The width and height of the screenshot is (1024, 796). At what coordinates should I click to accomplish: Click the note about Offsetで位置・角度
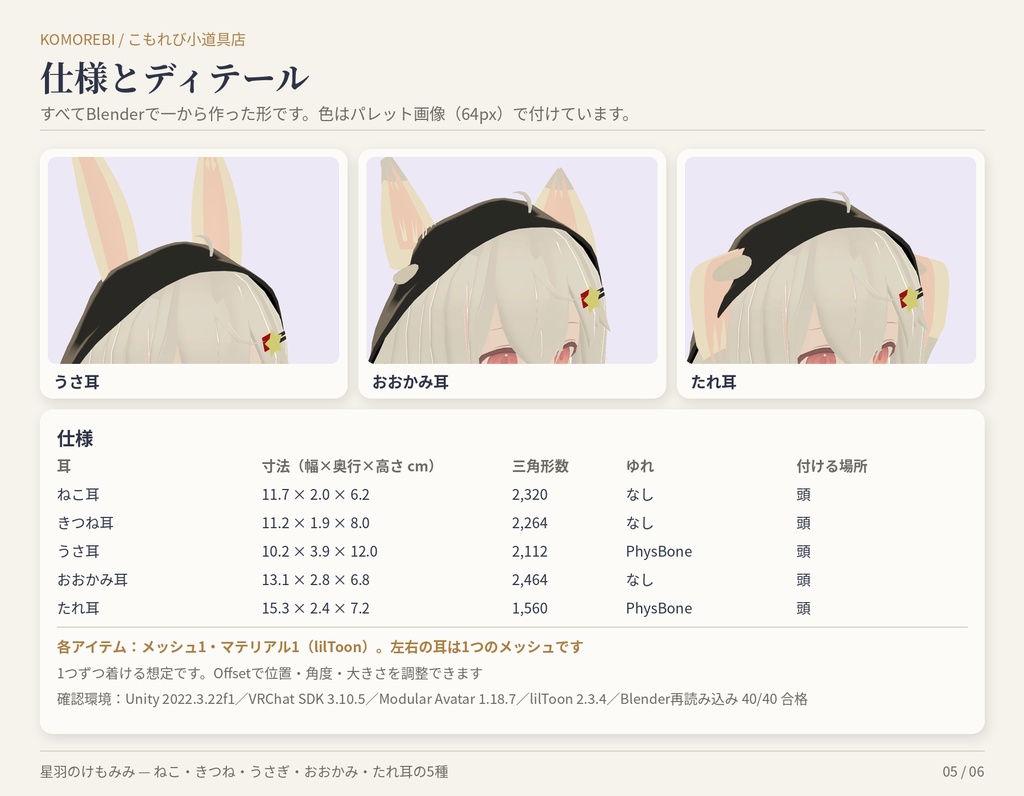270,673
